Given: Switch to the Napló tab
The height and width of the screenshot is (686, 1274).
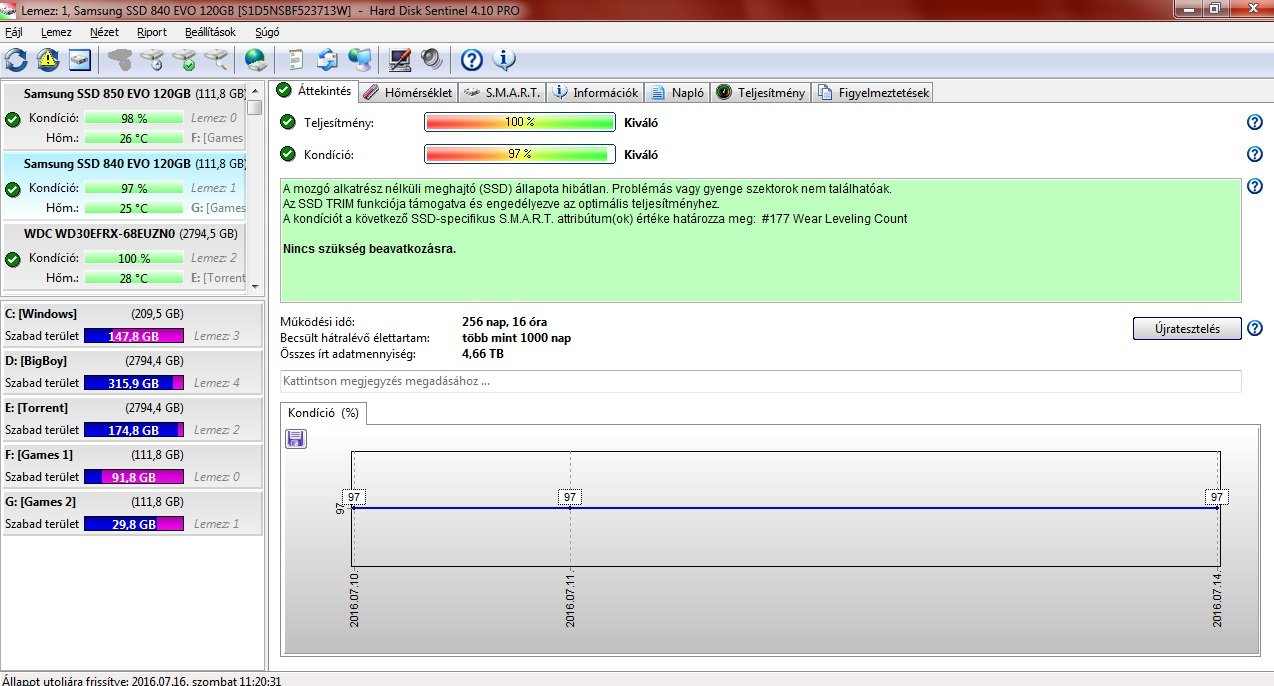Looking at the screenshot, I should tap(677, 92).
